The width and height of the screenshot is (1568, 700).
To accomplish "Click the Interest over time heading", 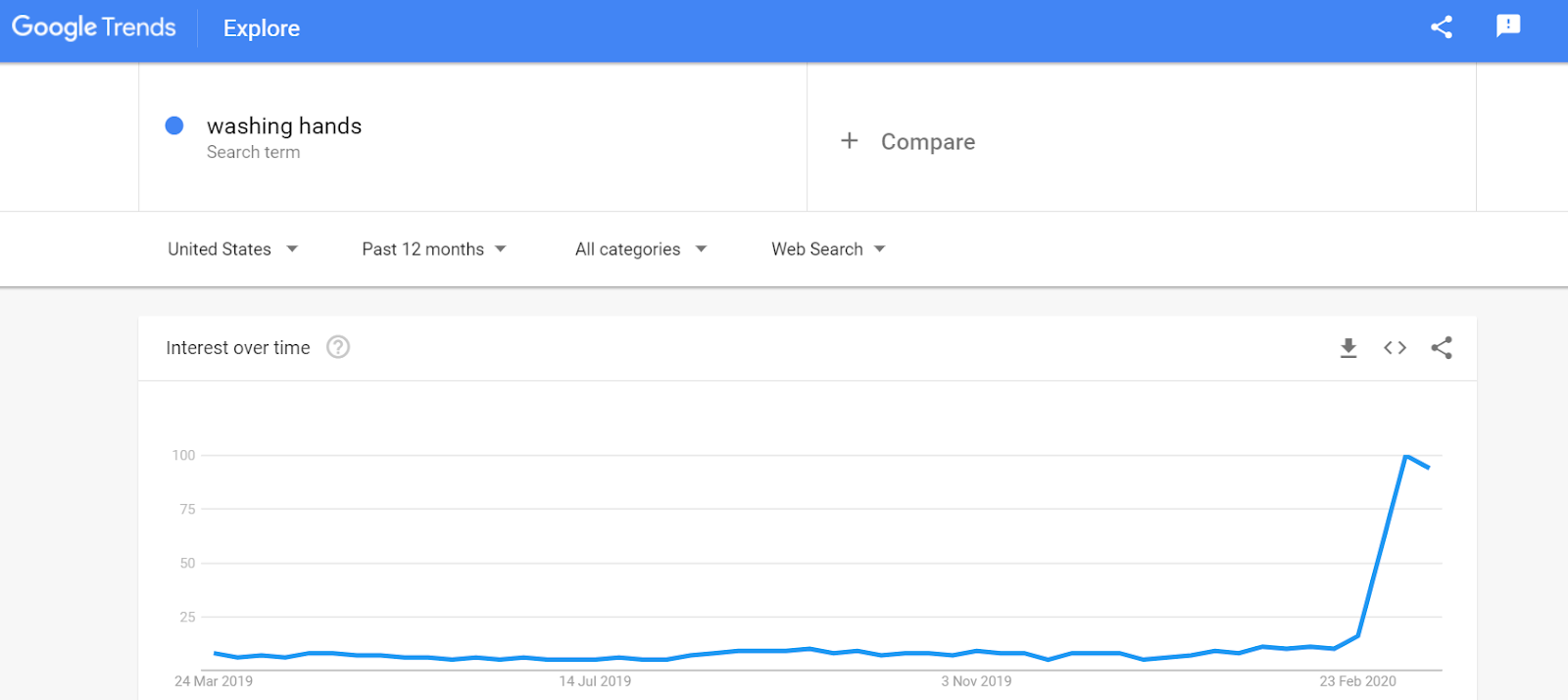I will (x=238, y=348).
